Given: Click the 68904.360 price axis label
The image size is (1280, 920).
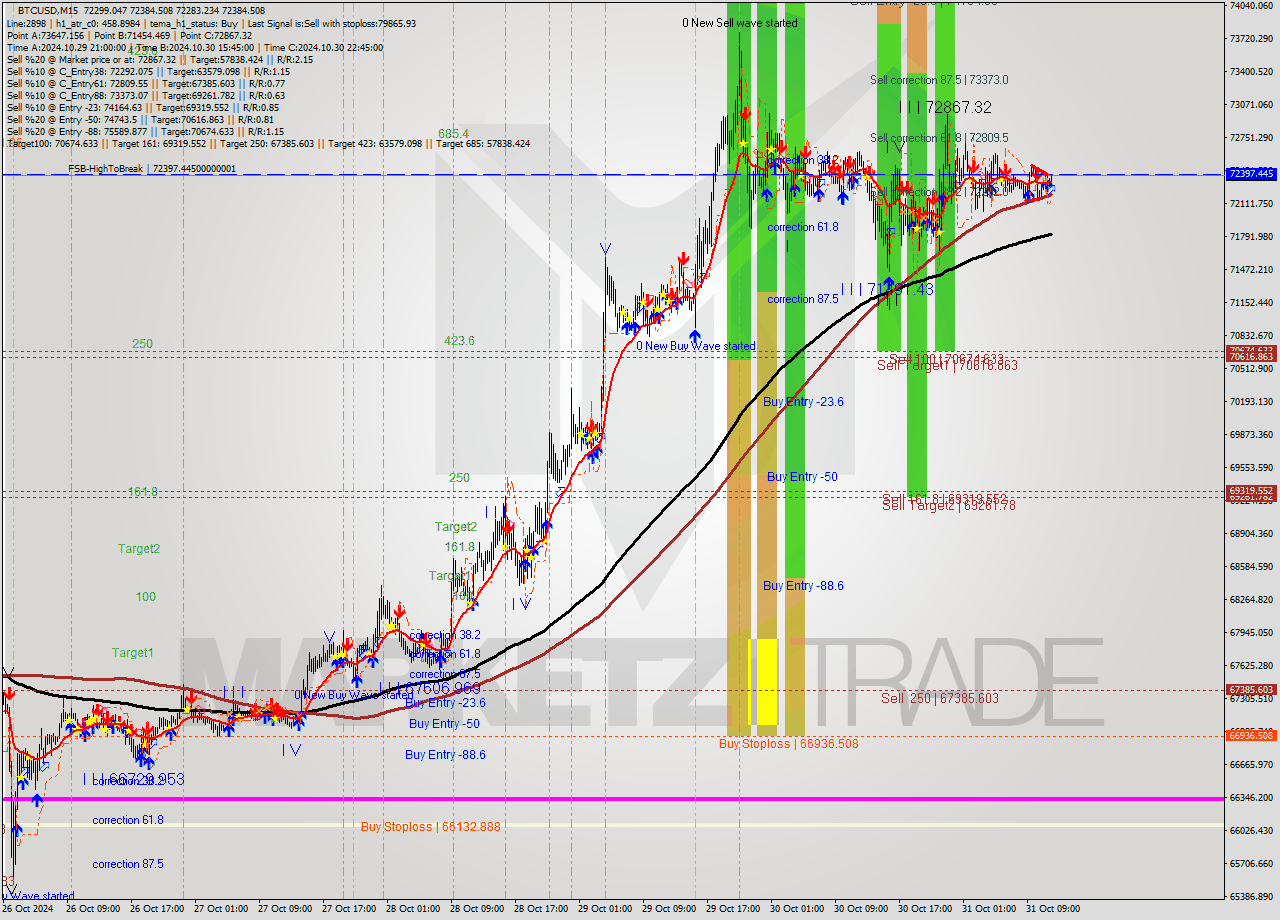Looking at the screenshot, I should coord(1251,533).
